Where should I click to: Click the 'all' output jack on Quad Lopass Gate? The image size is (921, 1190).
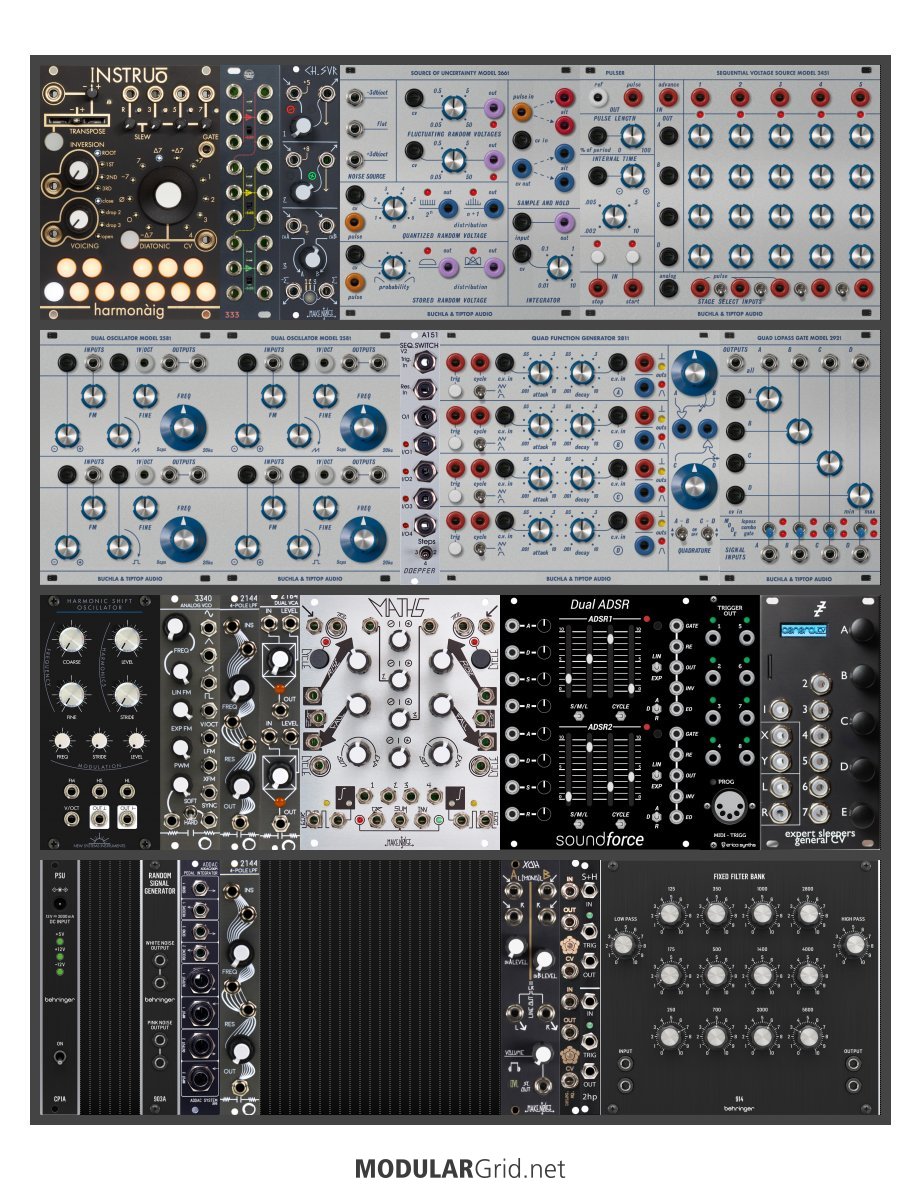pyautogui.click(x=734, y=363)
